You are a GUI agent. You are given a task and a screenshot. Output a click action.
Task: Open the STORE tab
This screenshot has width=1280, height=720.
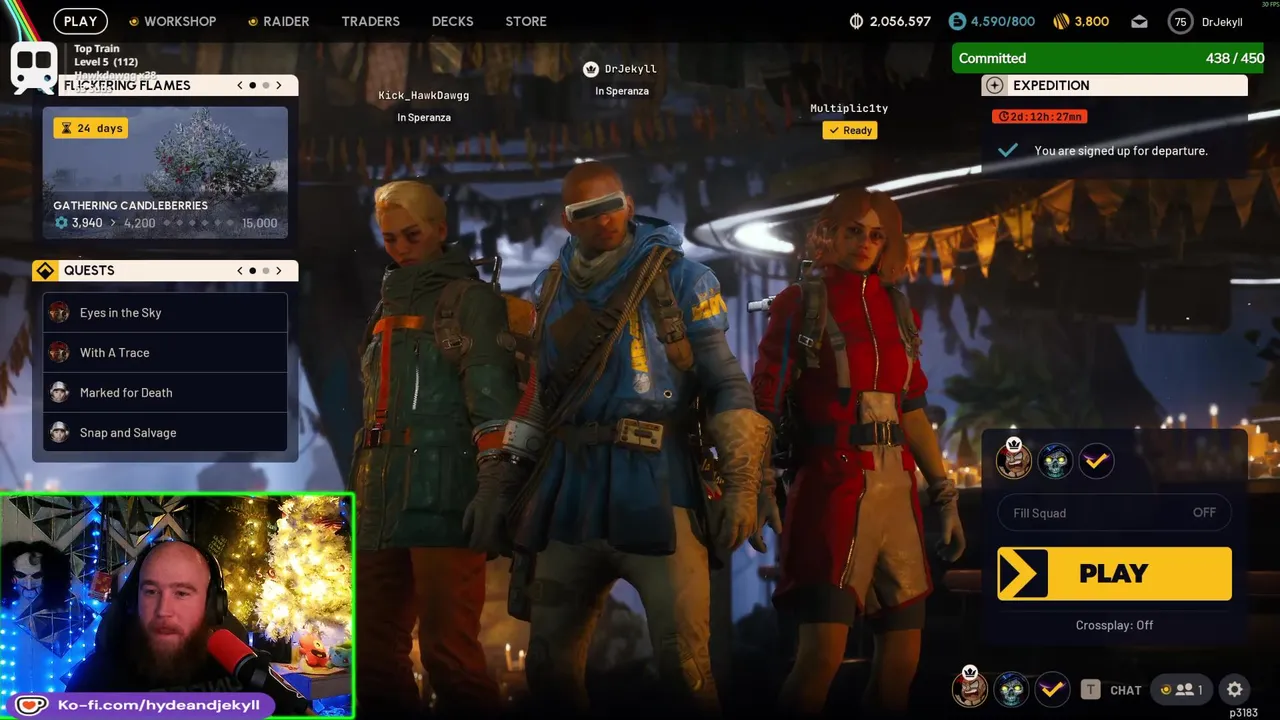(x=526, y=21)
